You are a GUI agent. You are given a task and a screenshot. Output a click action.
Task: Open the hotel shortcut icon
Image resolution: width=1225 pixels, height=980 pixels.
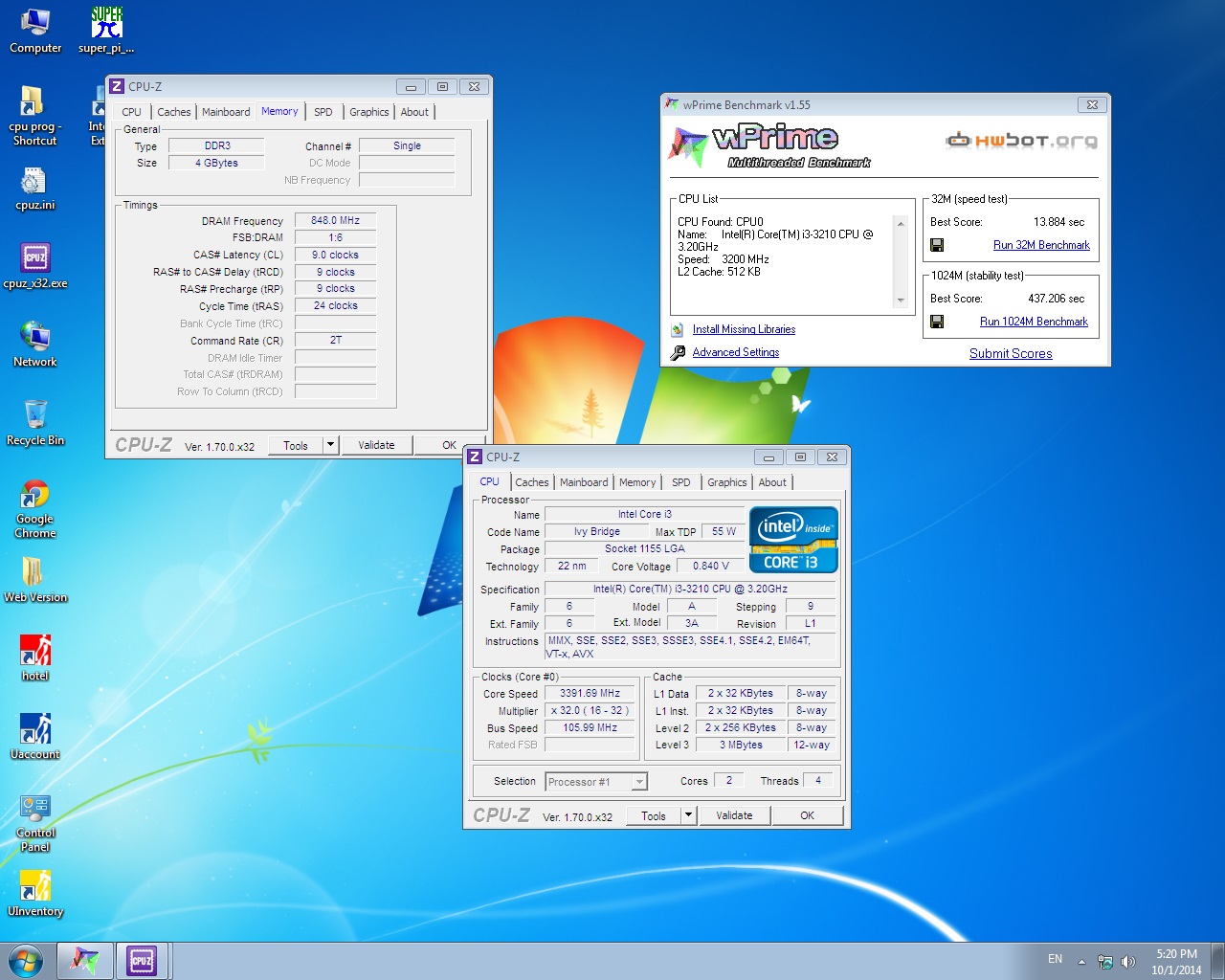pos(35,658)
